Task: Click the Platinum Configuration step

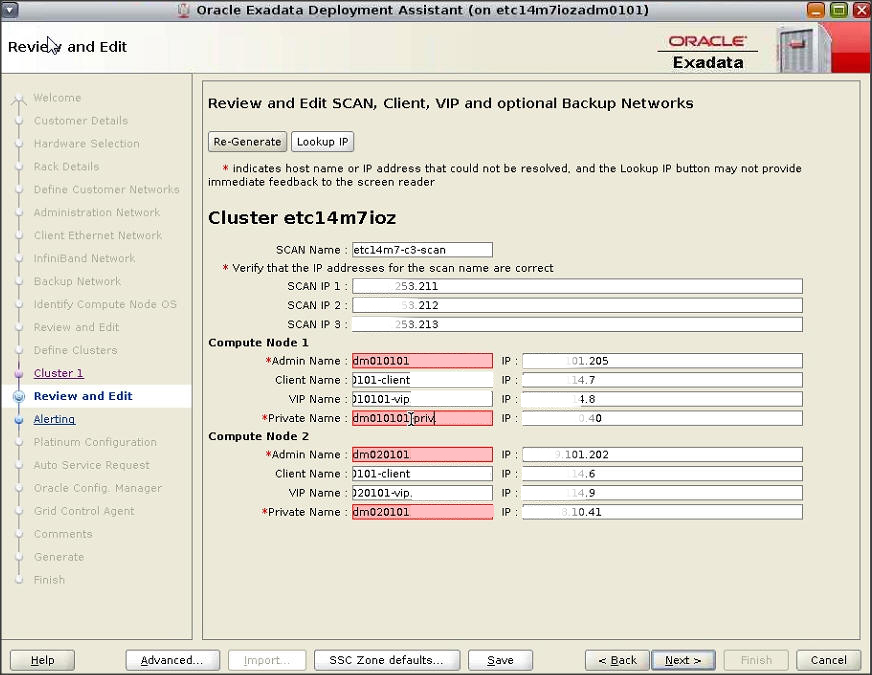Action: coord(95,442)
